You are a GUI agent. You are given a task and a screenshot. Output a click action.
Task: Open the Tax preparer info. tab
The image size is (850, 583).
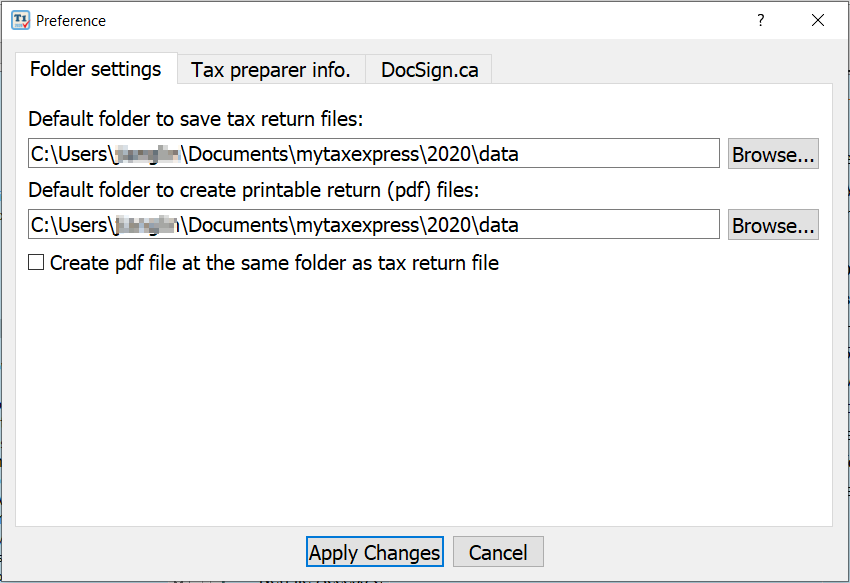tap(271, 70)
